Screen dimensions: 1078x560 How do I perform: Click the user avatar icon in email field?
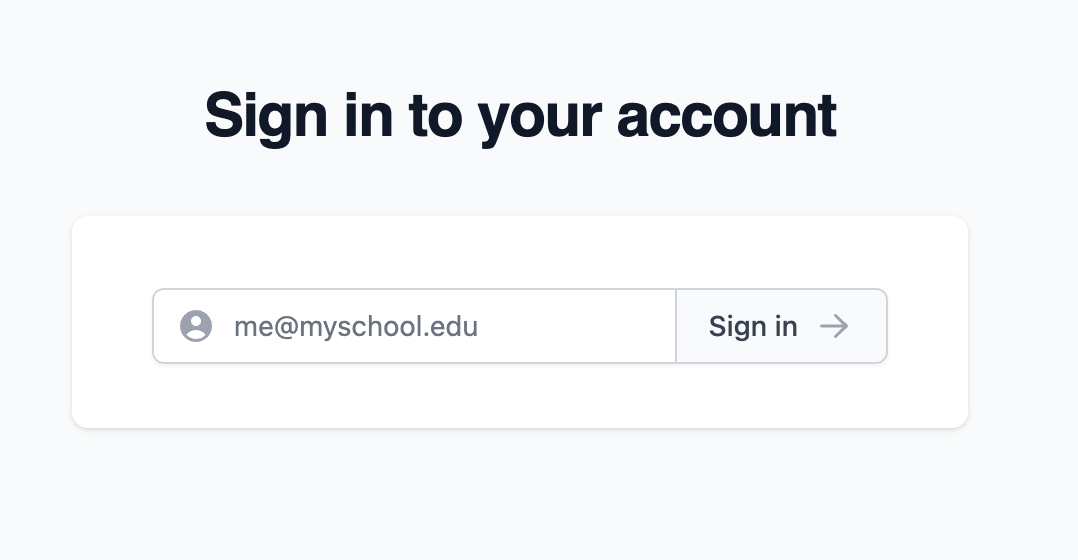coord(196,326)
